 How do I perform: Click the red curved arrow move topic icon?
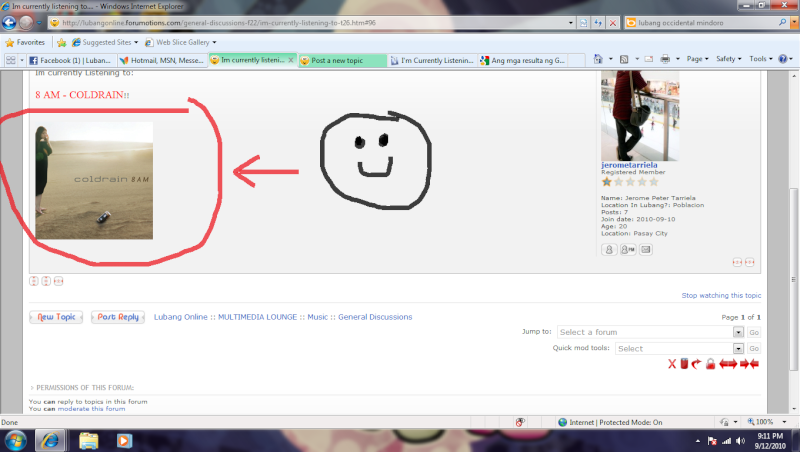pos(696,364)
